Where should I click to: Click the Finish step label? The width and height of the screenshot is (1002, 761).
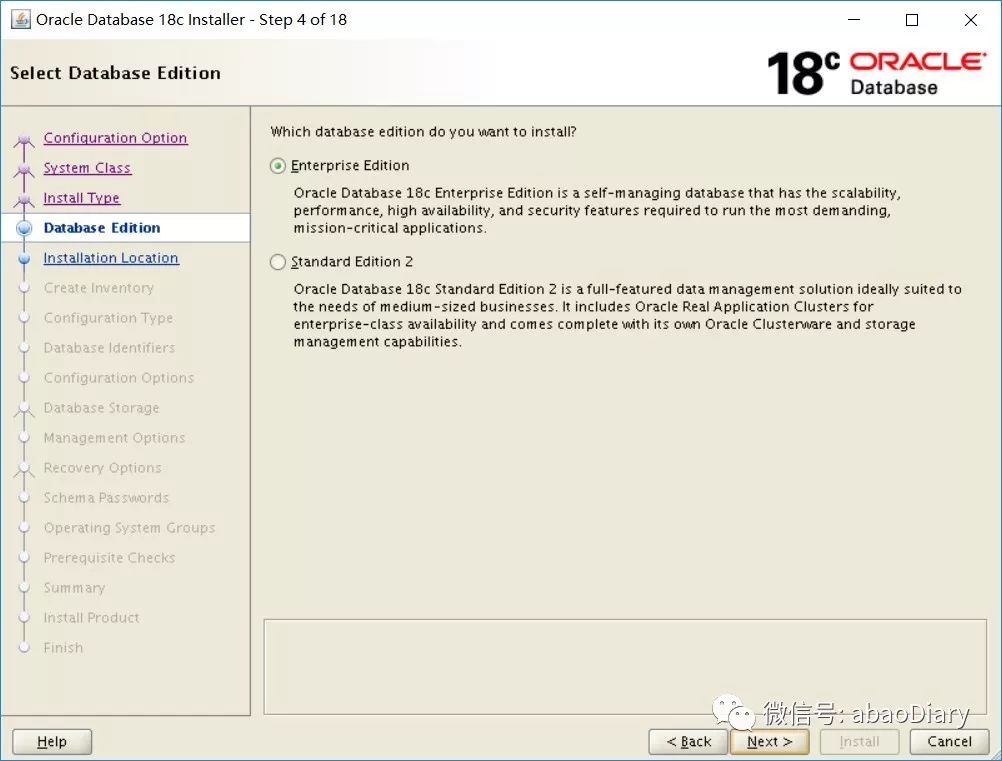pos(63,649)
